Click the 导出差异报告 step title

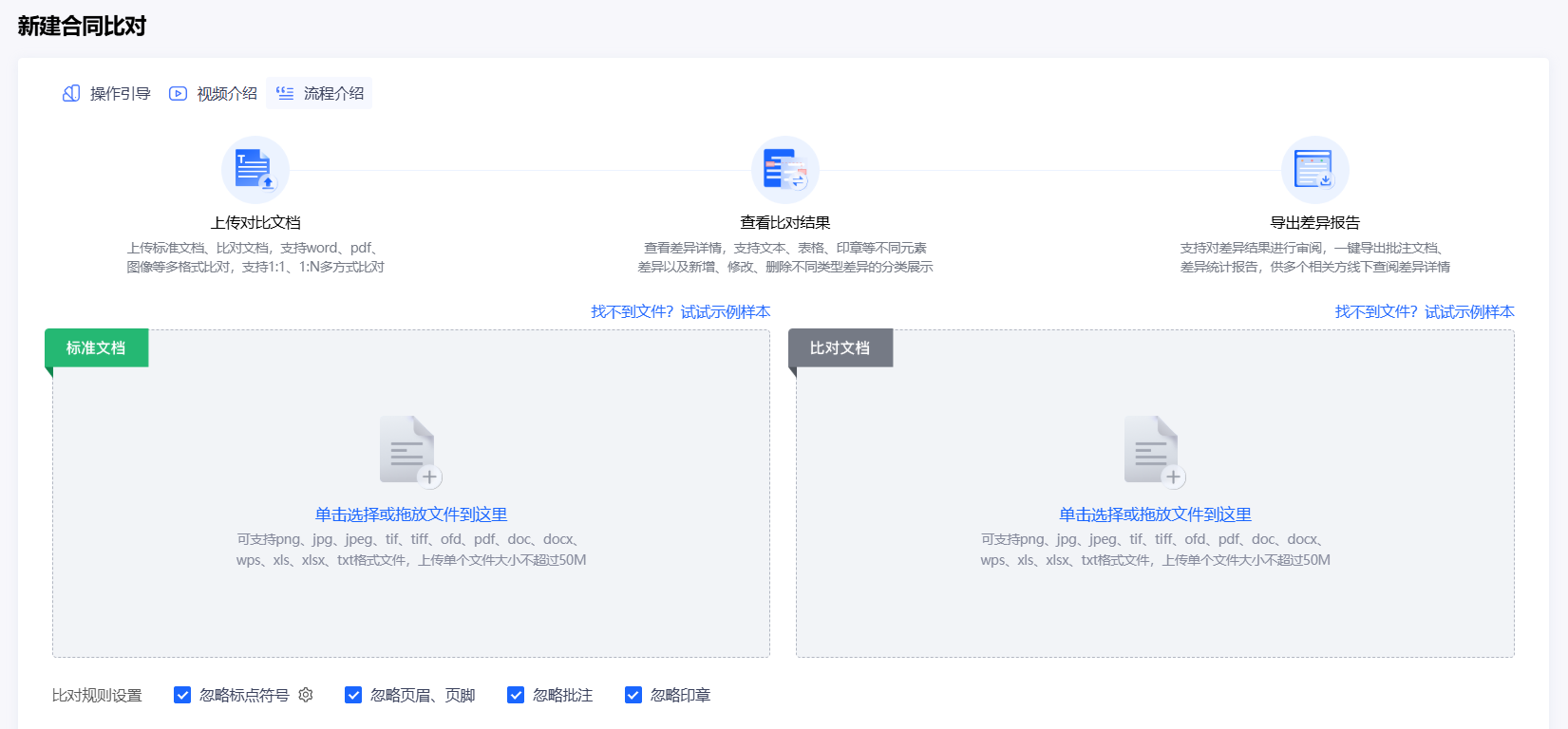click(x=1315, y=222)
